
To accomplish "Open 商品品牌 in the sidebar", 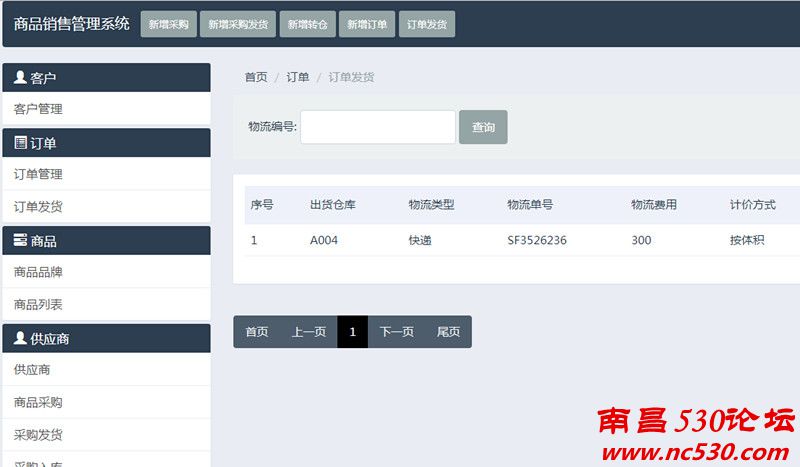I will point(38,272).
